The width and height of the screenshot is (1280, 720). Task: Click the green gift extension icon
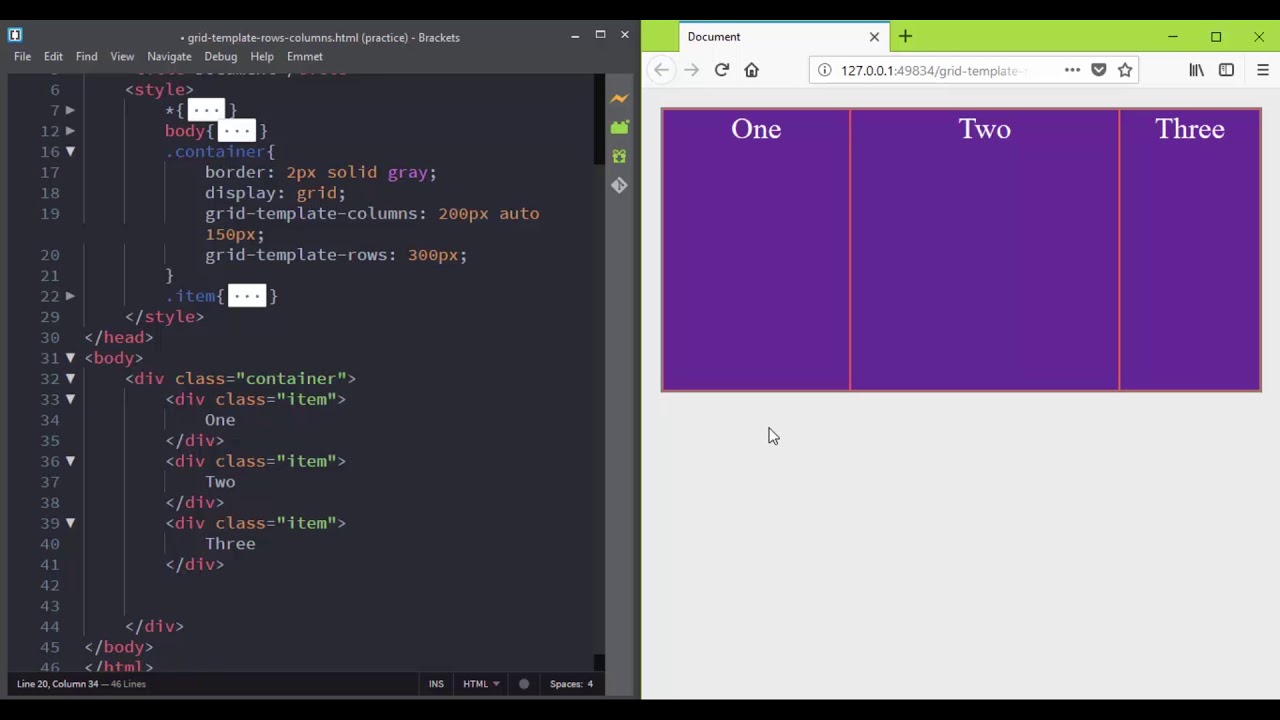pos(619,156)
